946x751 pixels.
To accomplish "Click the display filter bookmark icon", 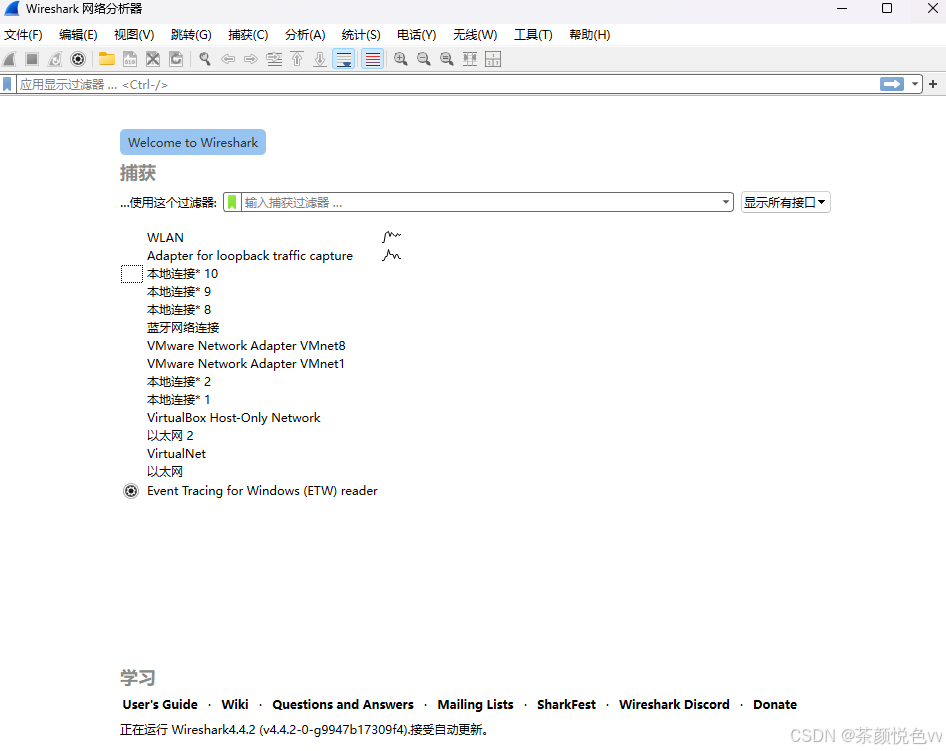I will 7,84.
